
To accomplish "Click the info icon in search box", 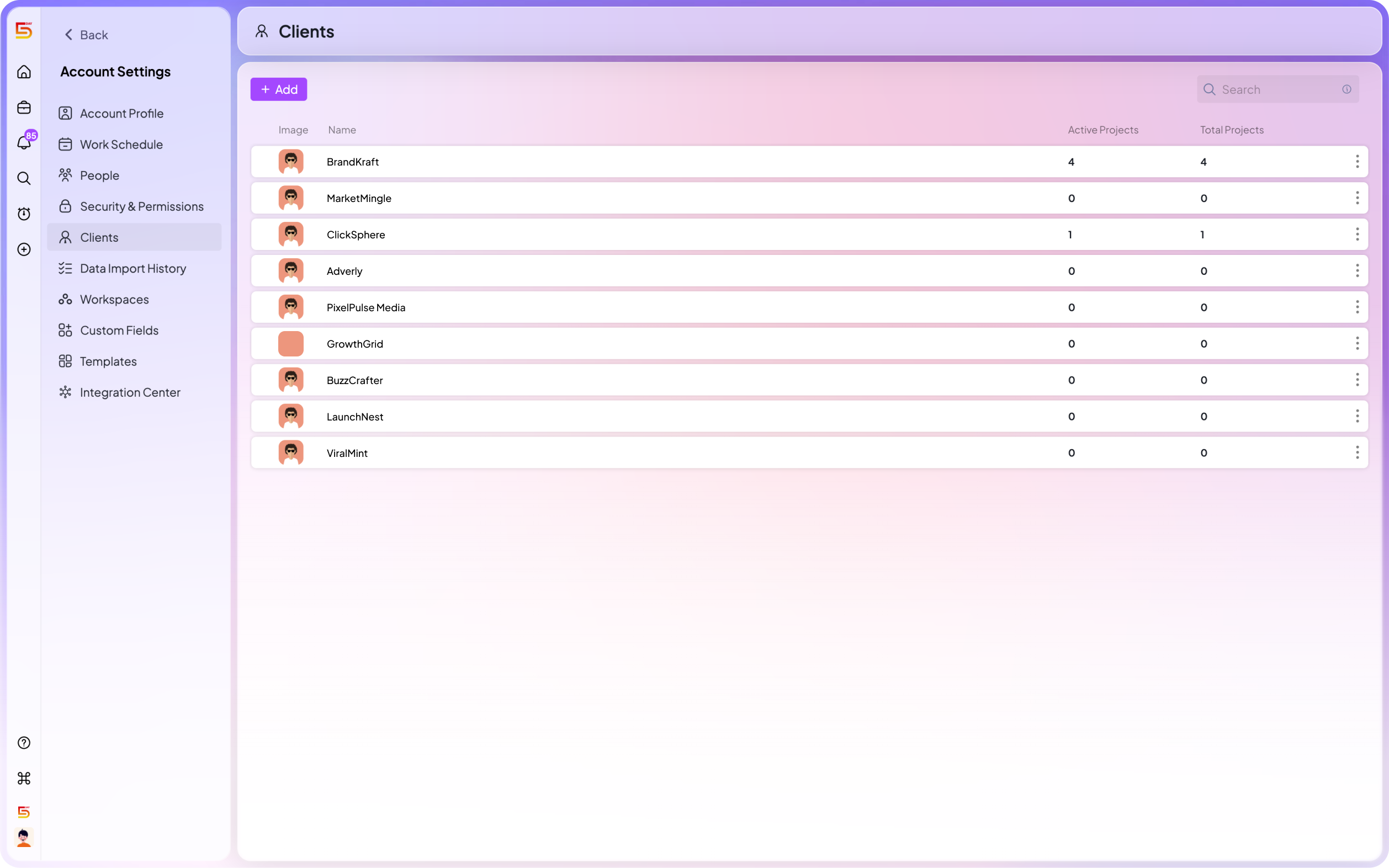I will [1346, 89].
